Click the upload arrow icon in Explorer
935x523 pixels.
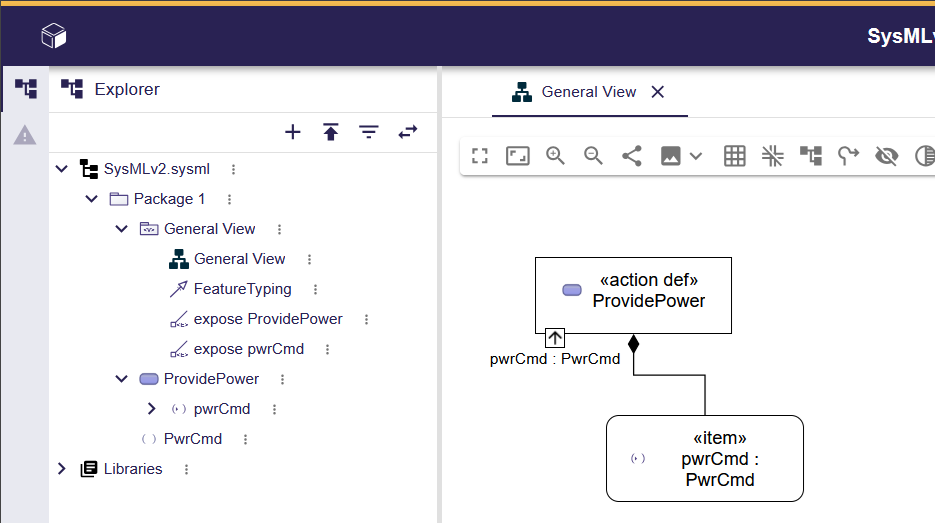pyautogui.click(x=331, y=132)
